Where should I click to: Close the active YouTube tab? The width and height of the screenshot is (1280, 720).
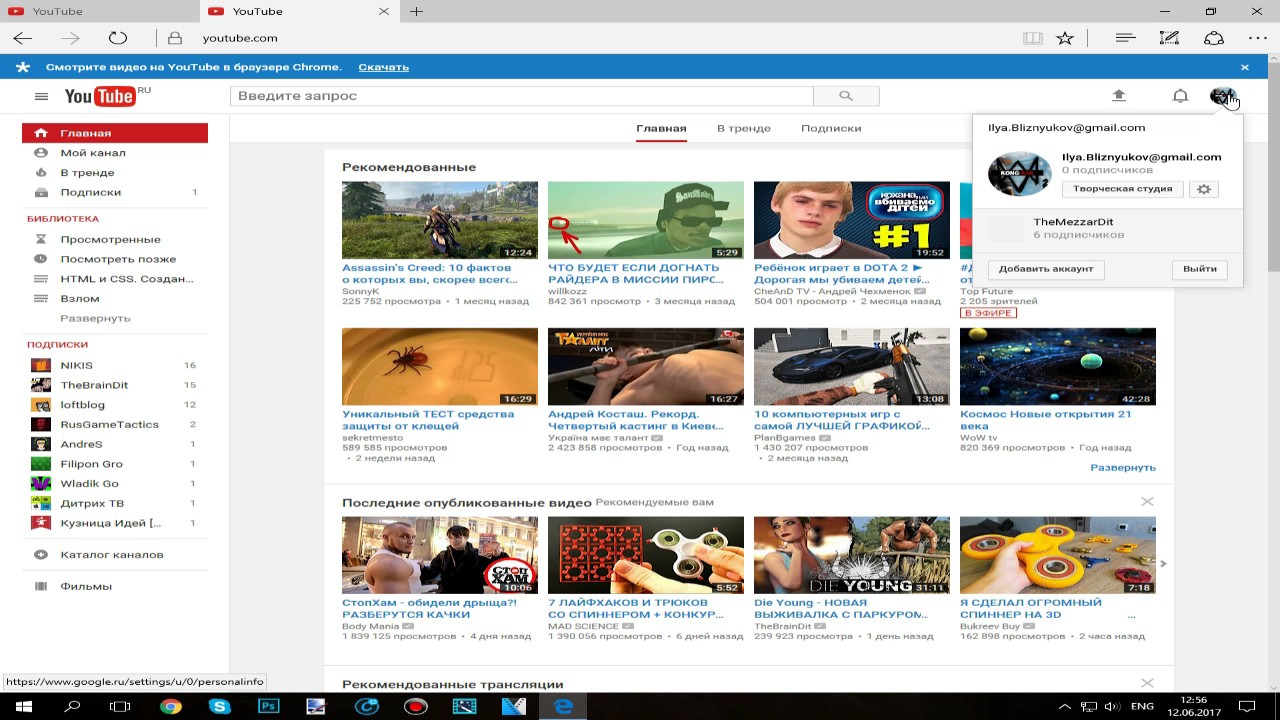[x=385, y=11]
